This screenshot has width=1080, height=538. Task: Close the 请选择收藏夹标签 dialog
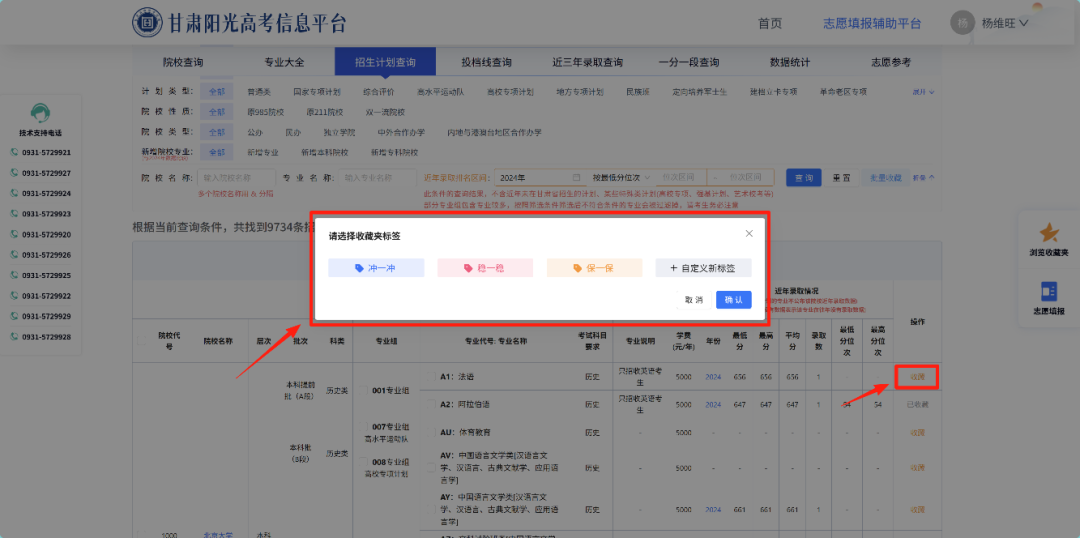click(749, 234)
